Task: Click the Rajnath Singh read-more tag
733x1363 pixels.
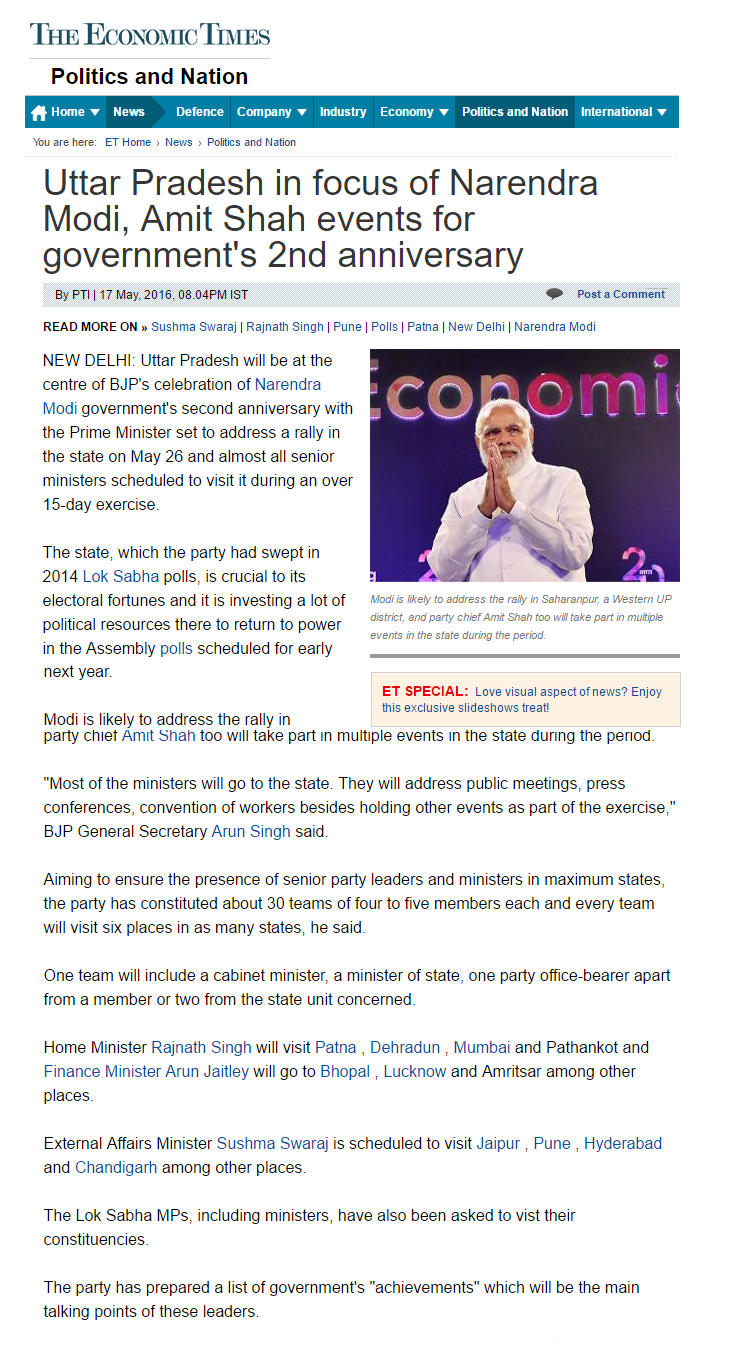Action: tap(285, 327)
